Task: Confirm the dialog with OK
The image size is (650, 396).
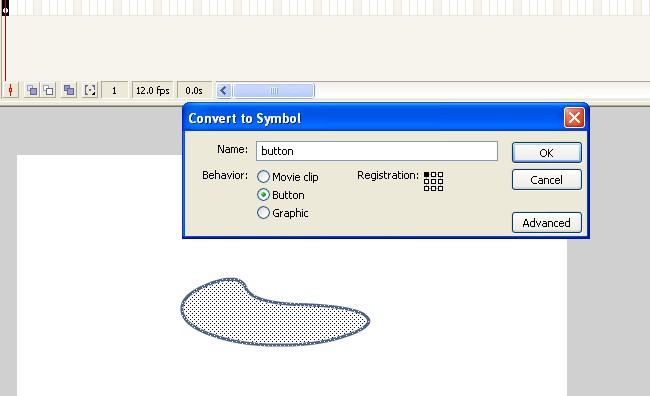Action: point(546,153)
